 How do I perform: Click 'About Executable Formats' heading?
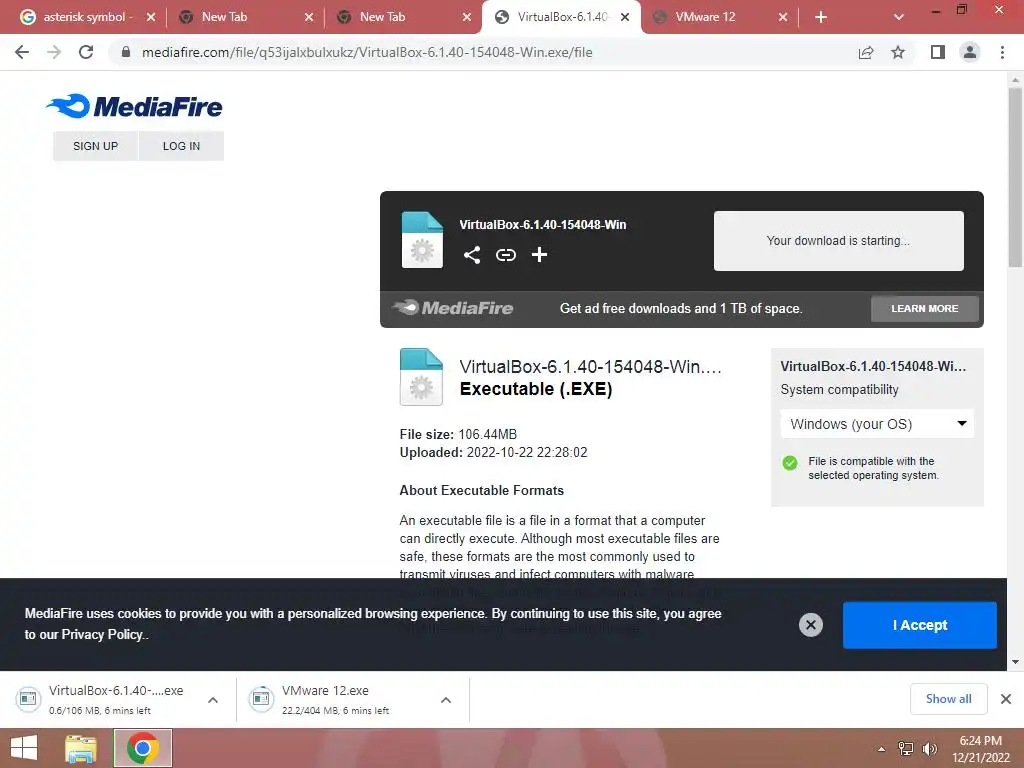(x=481, y=490)
